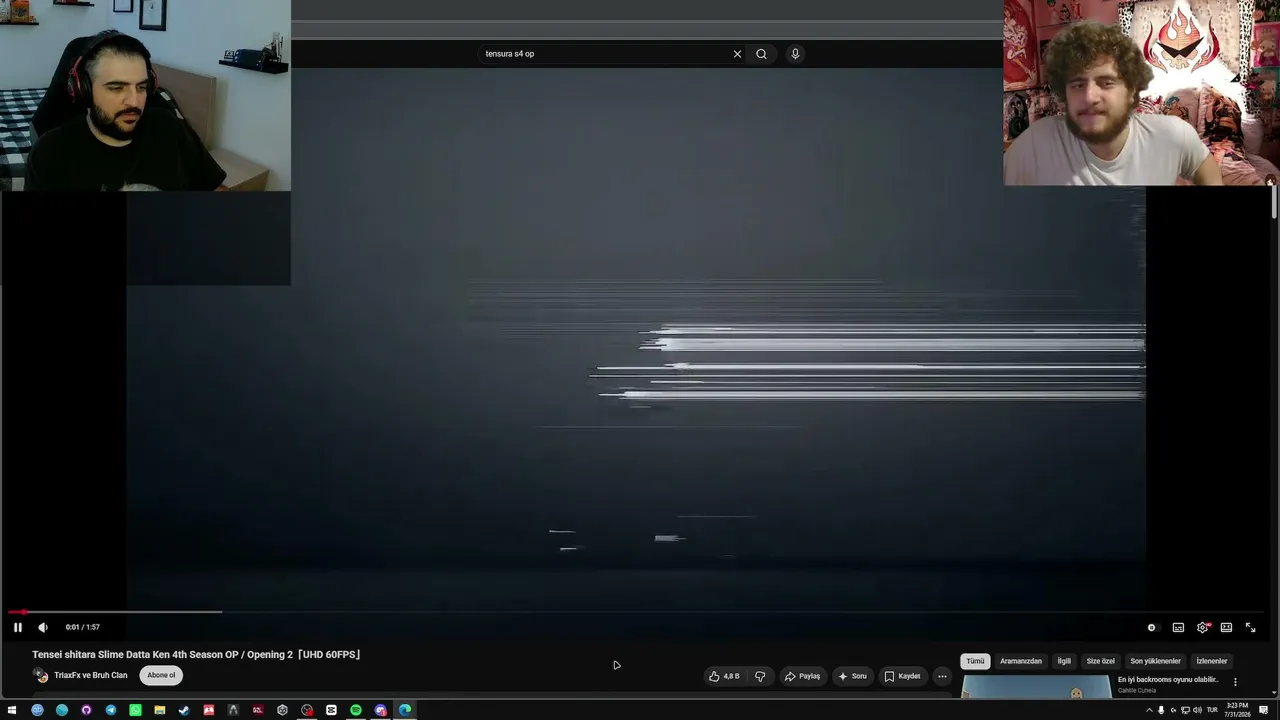The height and width of the screenshot is (720, 1280).
Task: Click the Paylaş share button
Action: tap(802, 676)
